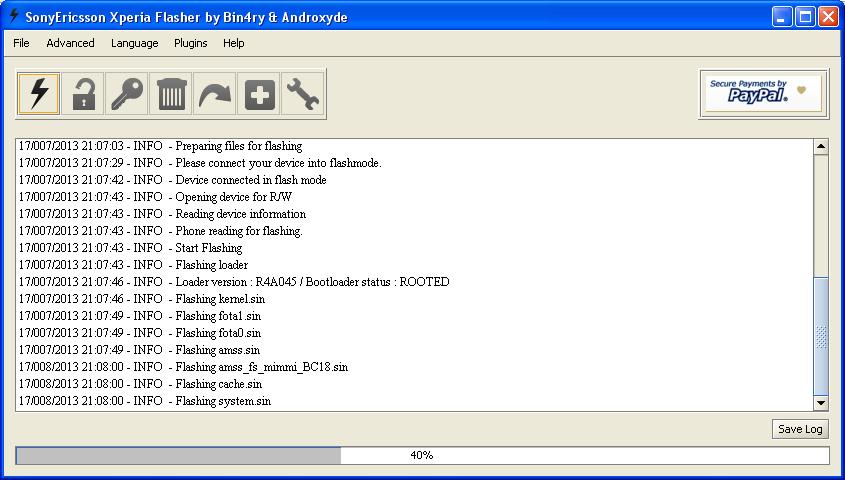
Task: Maximize the Xperia Flasher window
Action: (805, 17)
